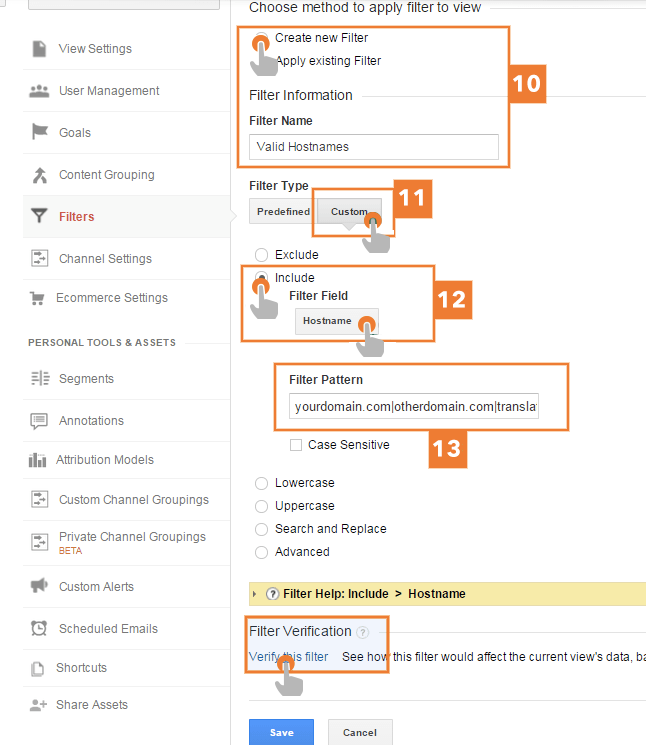The width and height of the screenshot is (646, 745).
Task: Click the Verify this filter link
Action: 288,657
